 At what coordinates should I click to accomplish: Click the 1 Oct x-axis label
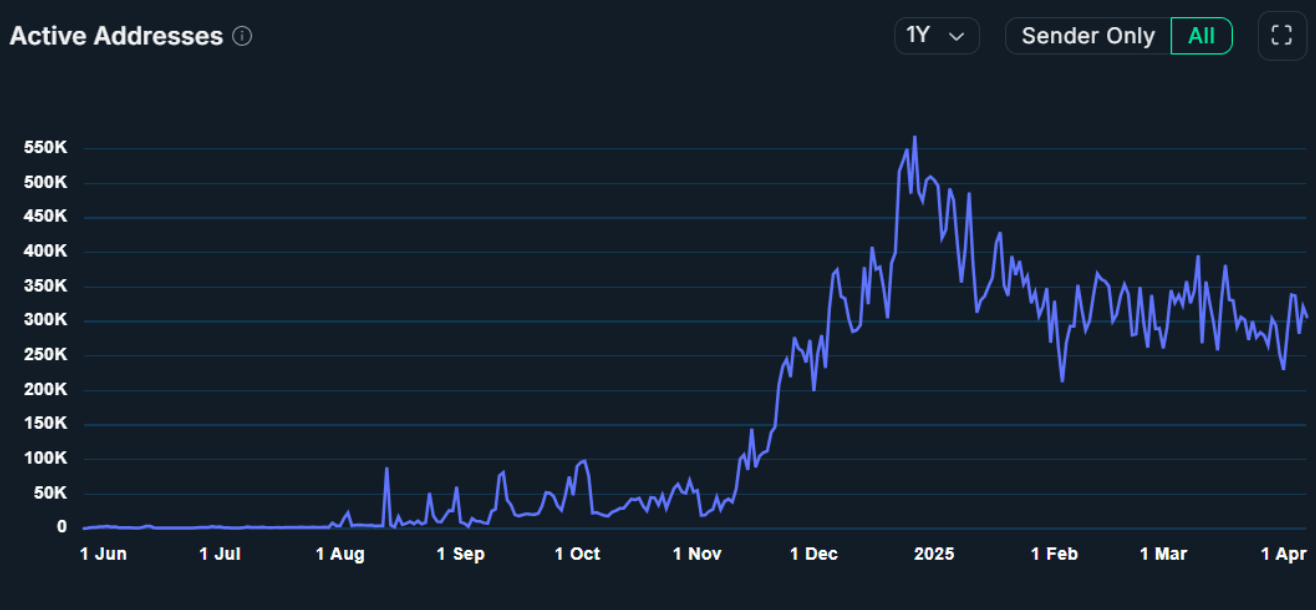tap(577, 554)
